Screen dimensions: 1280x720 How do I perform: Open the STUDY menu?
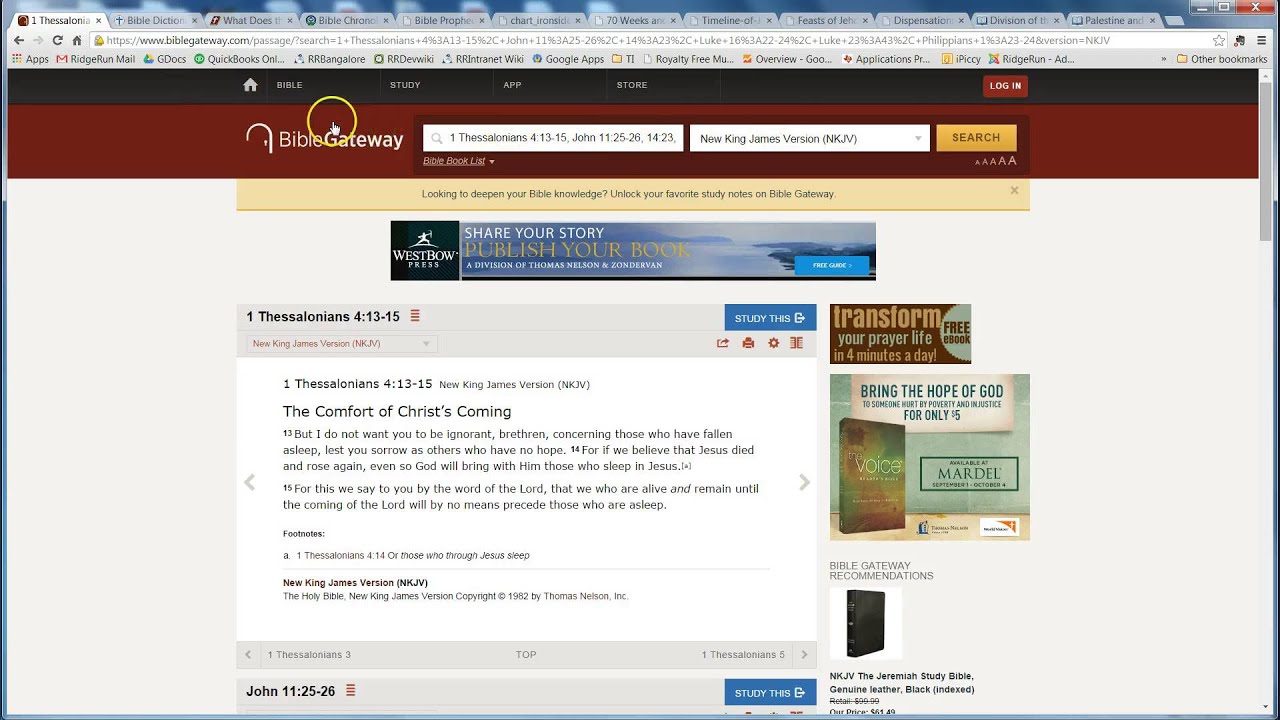pos(405,85)
